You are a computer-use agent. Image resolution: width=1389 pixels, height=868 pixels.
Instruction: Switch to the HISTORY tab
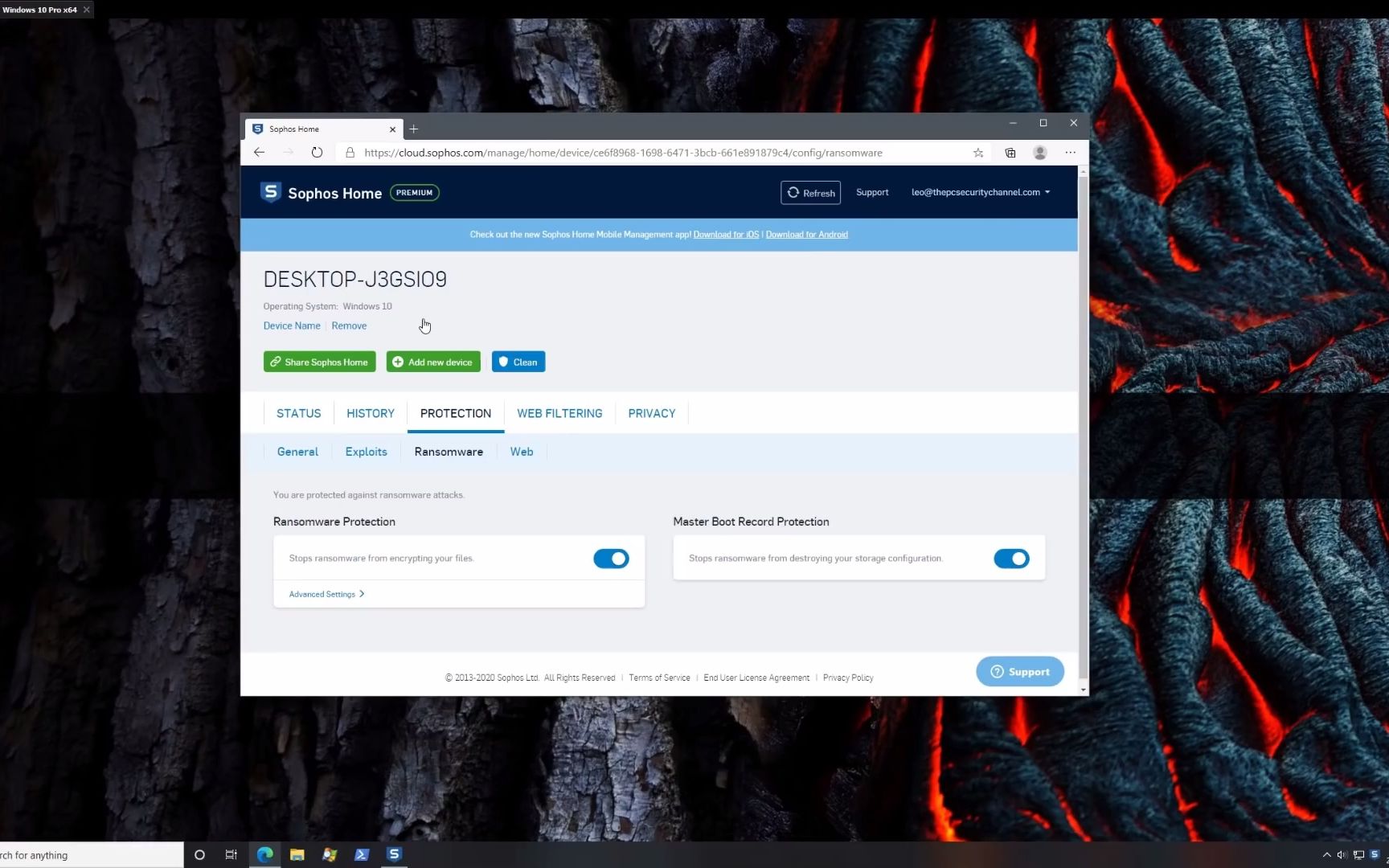[x=371, y=413]
